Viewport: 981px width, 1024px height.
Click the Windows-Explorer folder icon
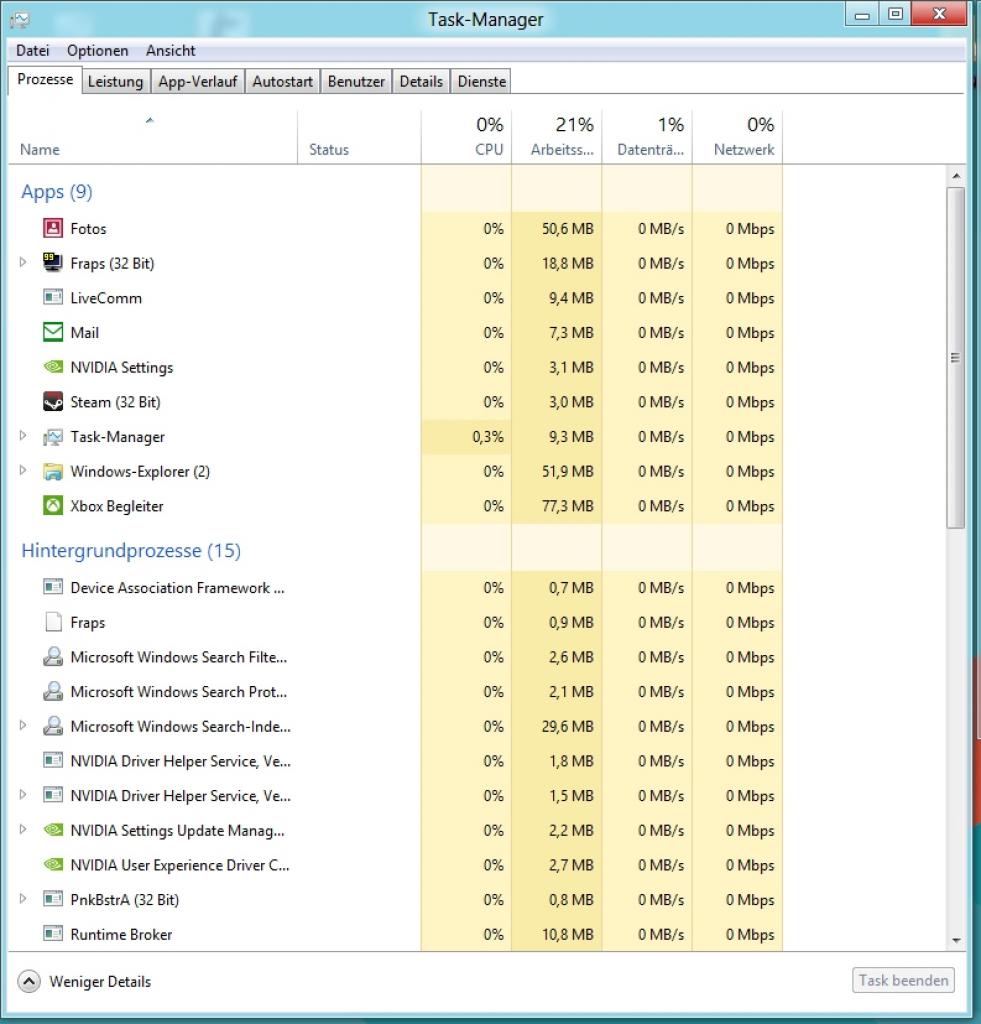click(x=53, y=471)
